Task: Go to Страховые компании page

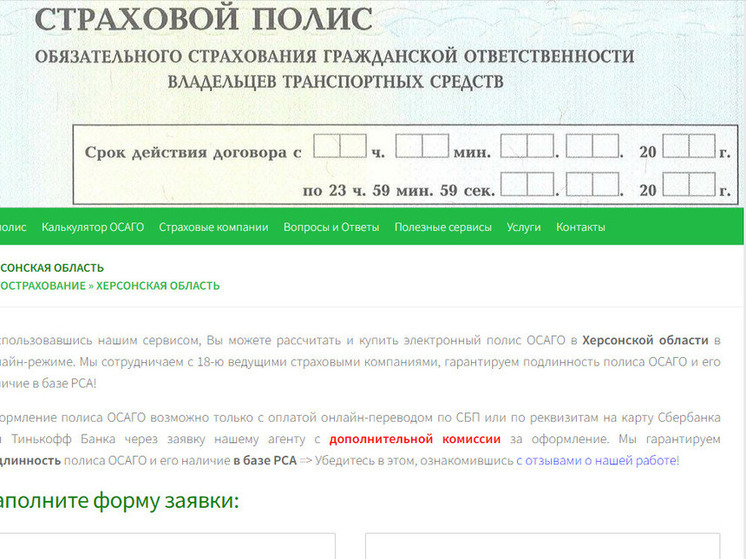Action: 213,227
